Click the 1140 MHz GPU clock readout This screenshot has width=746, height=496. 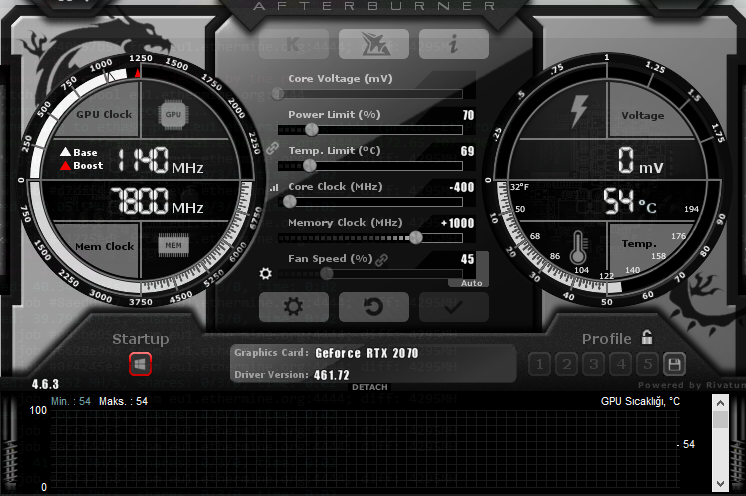160,160
